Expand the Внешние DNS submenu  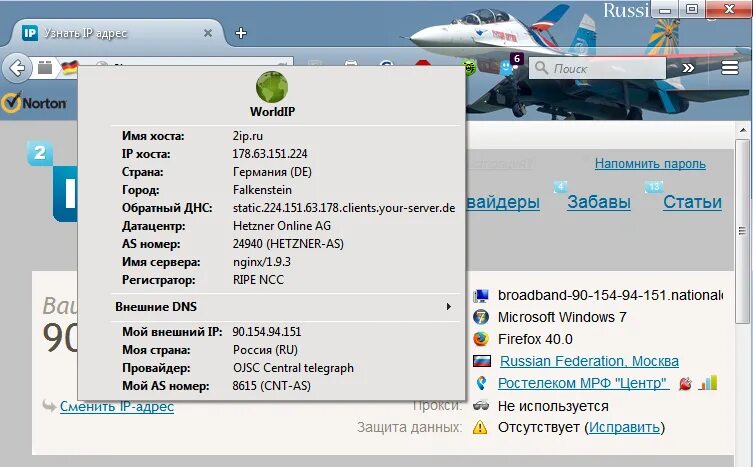click(285, 307)
